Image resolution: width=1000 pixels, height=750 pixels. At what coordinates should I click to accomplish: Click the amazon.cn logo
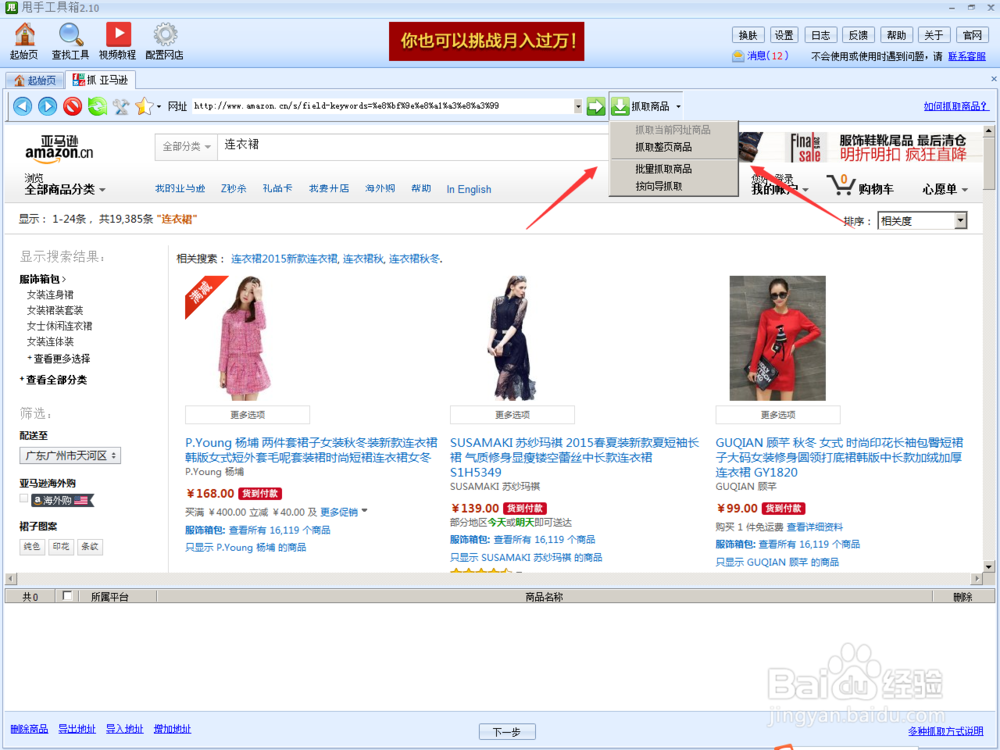[x=59, y=147]
